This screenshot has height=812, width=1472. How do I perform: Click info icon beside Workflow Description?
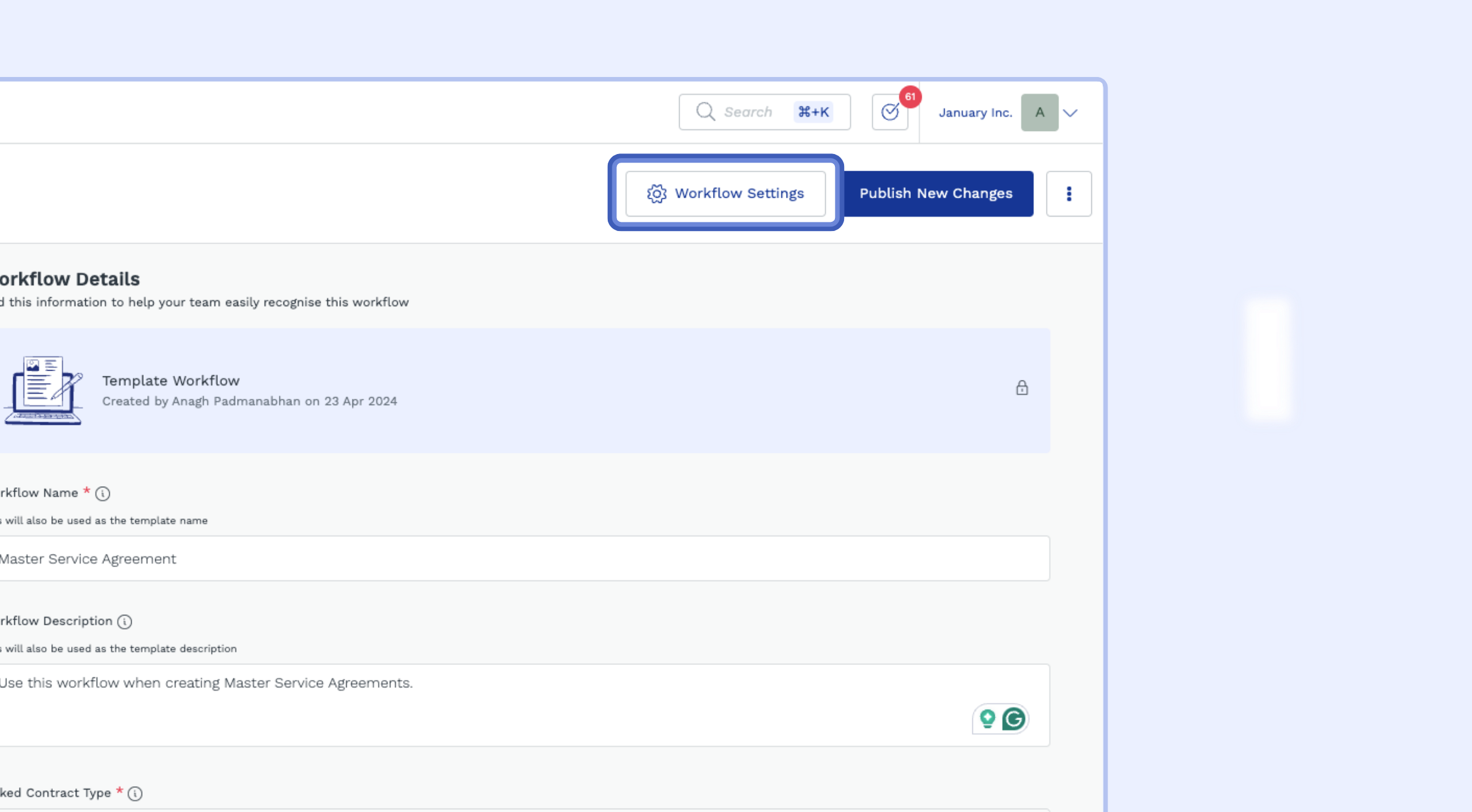124,621
